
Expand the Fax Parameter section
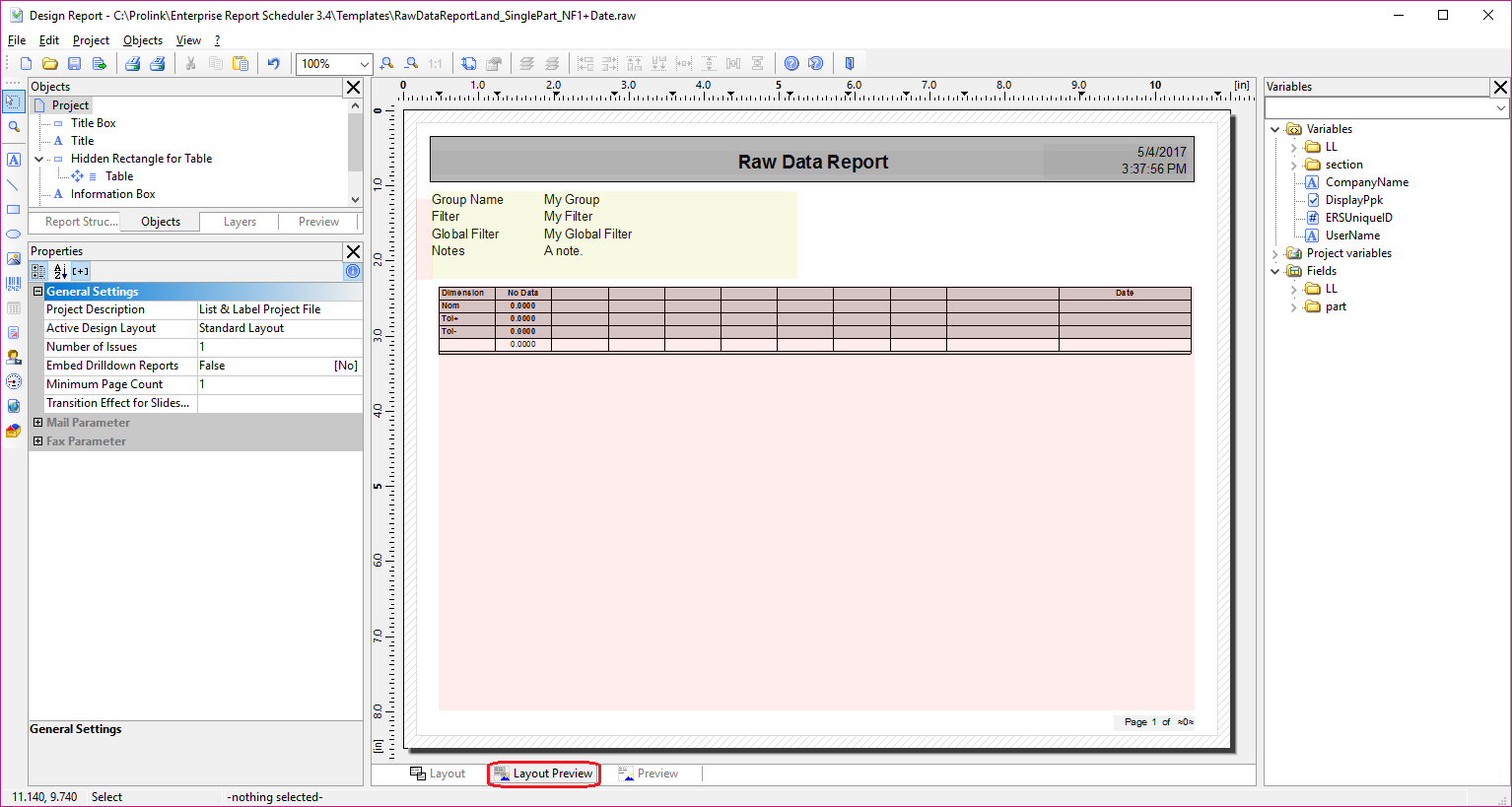click(x=38, y=441)
